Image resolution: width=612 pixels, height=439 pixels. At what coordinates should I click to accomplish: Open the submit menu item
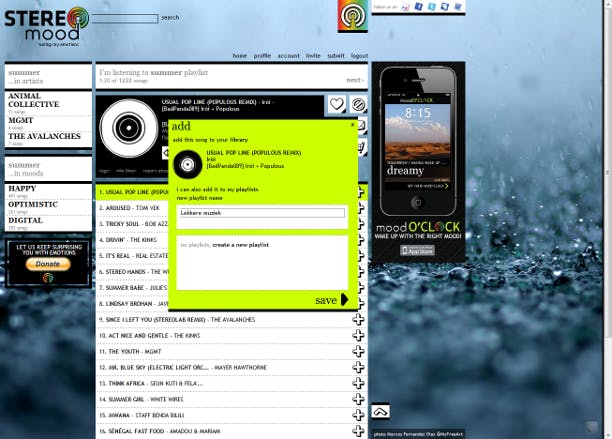[x=336, y=56]
